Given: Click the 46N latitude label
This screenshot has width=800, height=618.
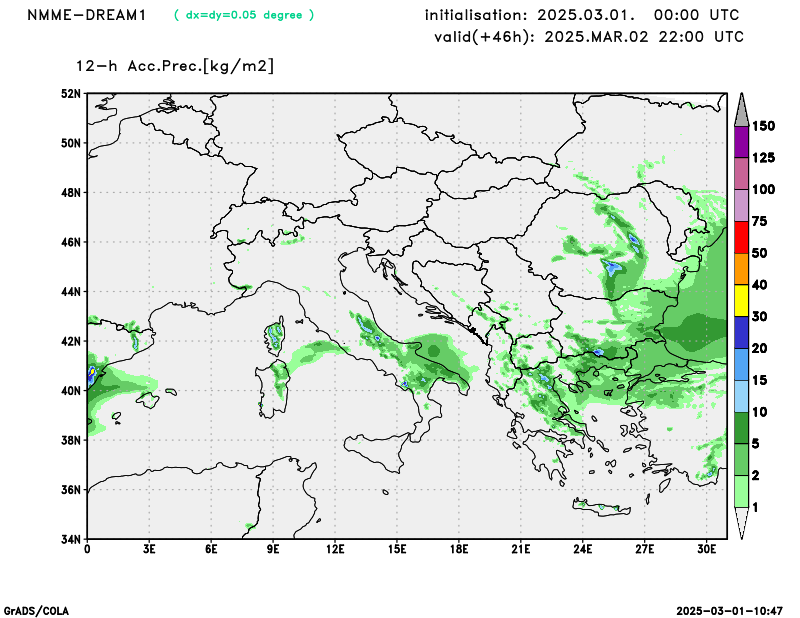Looking at the screenshot, I should [71, 242].
